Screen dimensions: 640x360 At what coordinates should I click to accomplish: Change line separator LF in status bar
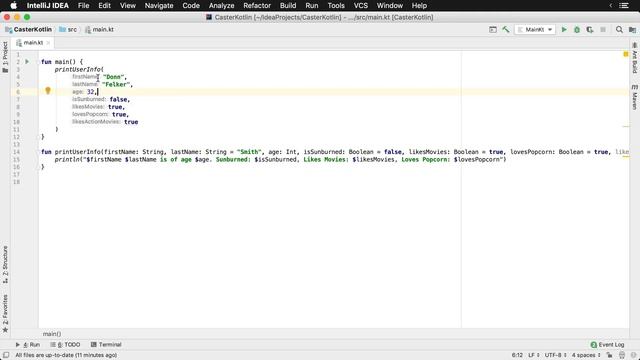pyautogui.click(x=534, y=355)
